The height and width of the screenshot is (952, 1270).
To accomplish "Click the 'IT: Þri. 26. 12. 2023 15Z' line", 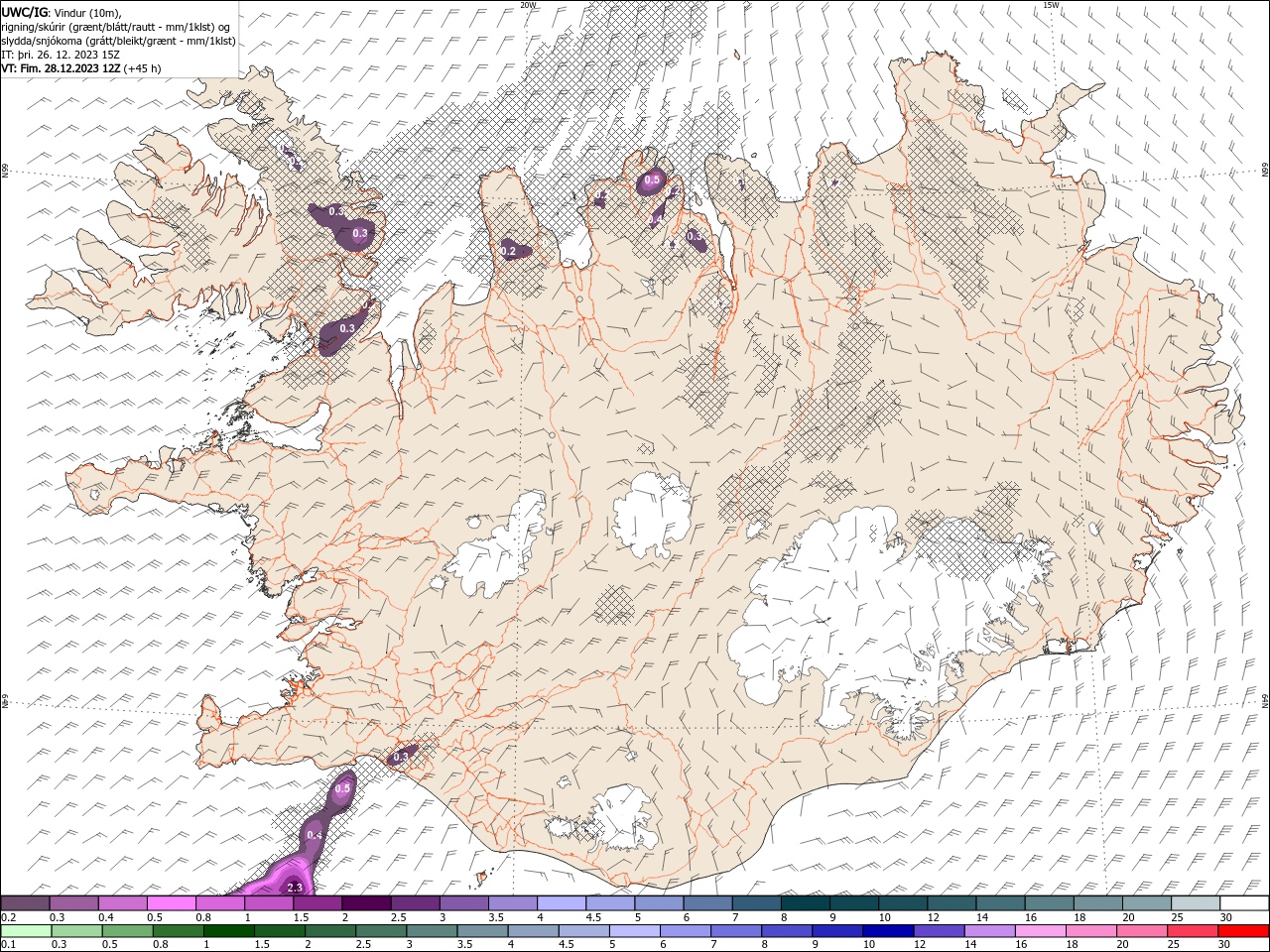I will pyautogui.click(x=62, y=55).
